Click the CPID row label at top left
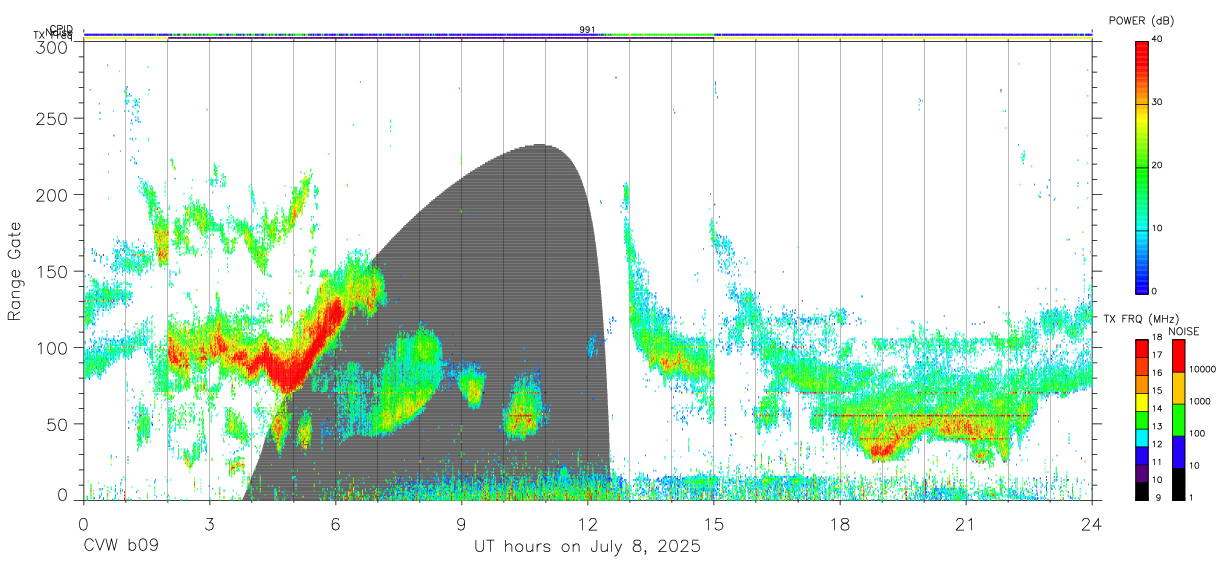The width and height of the screenshot is (1228, 567). pyautogui.click(x=60, y=29)
